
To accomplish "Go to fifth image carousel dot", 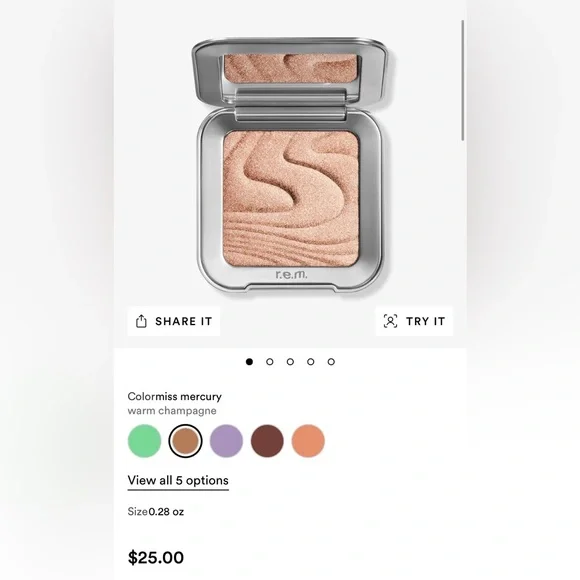I will 331,362.
